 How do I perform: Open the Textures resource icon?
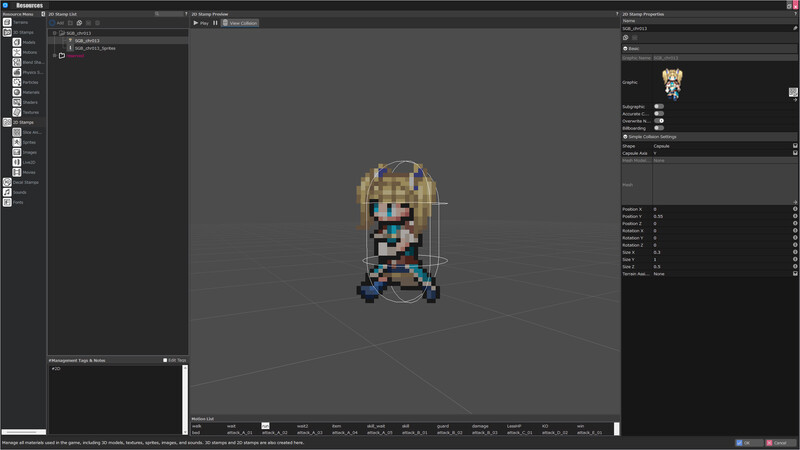[17, 112]
